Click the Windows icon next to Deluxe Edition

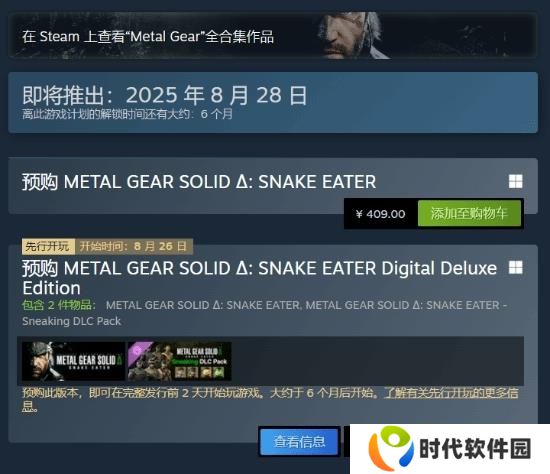(x=516, y=267)
